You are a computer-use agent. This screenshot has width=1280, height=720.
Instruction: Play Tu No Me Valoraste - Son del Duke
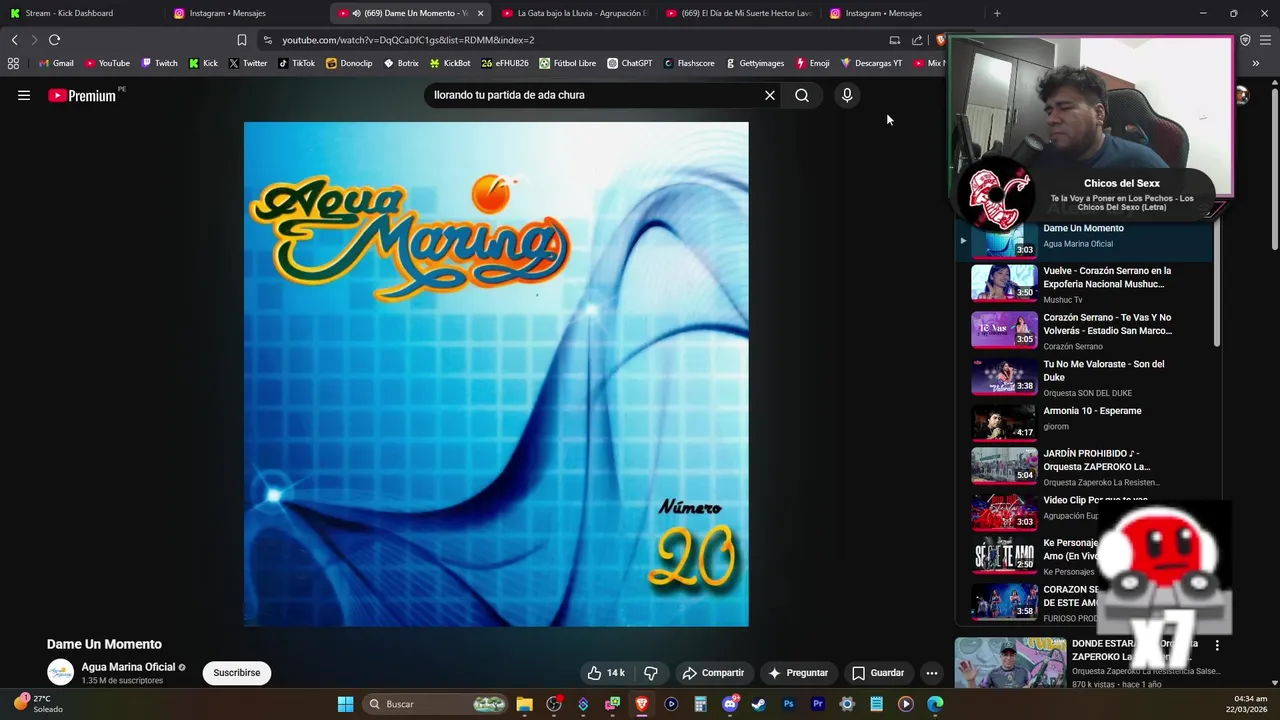(x=1085, y=378)
